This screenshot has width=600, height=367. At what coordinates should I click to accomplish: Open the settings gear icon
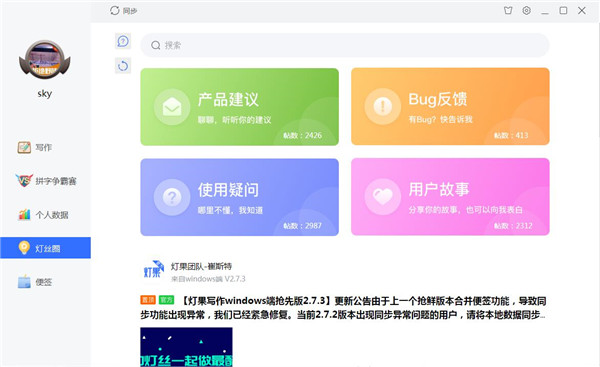click(527, 11)
